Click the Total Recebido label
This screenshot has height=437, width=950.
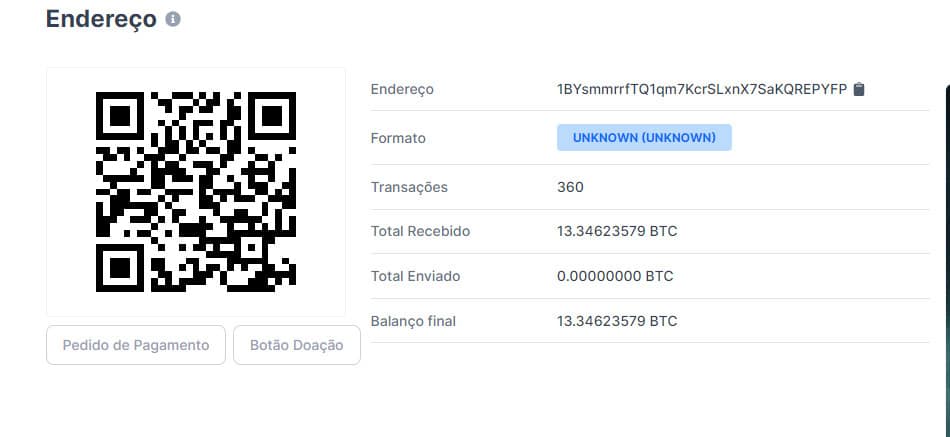pyautogui.click(x=420, y=232)
